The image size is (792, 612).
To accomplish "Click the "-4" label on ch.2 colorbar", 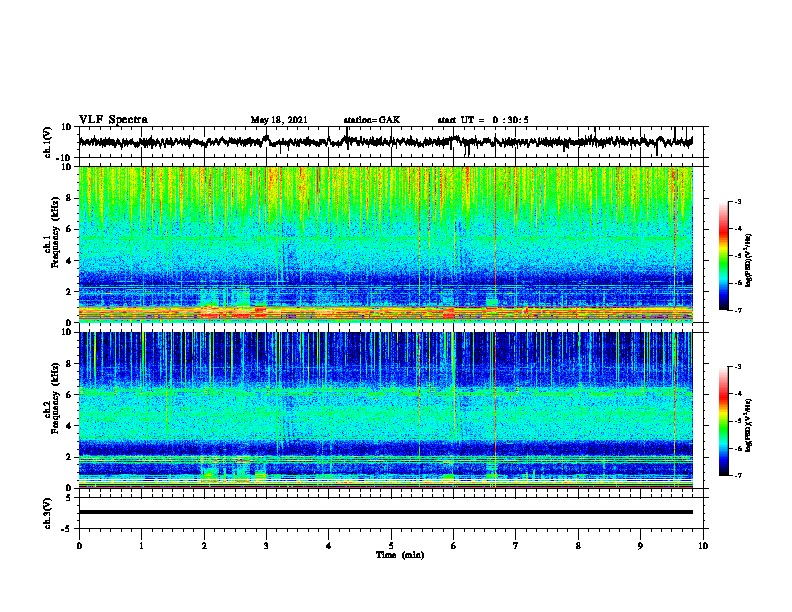I will pyautogui.click(x=737, y=394).
